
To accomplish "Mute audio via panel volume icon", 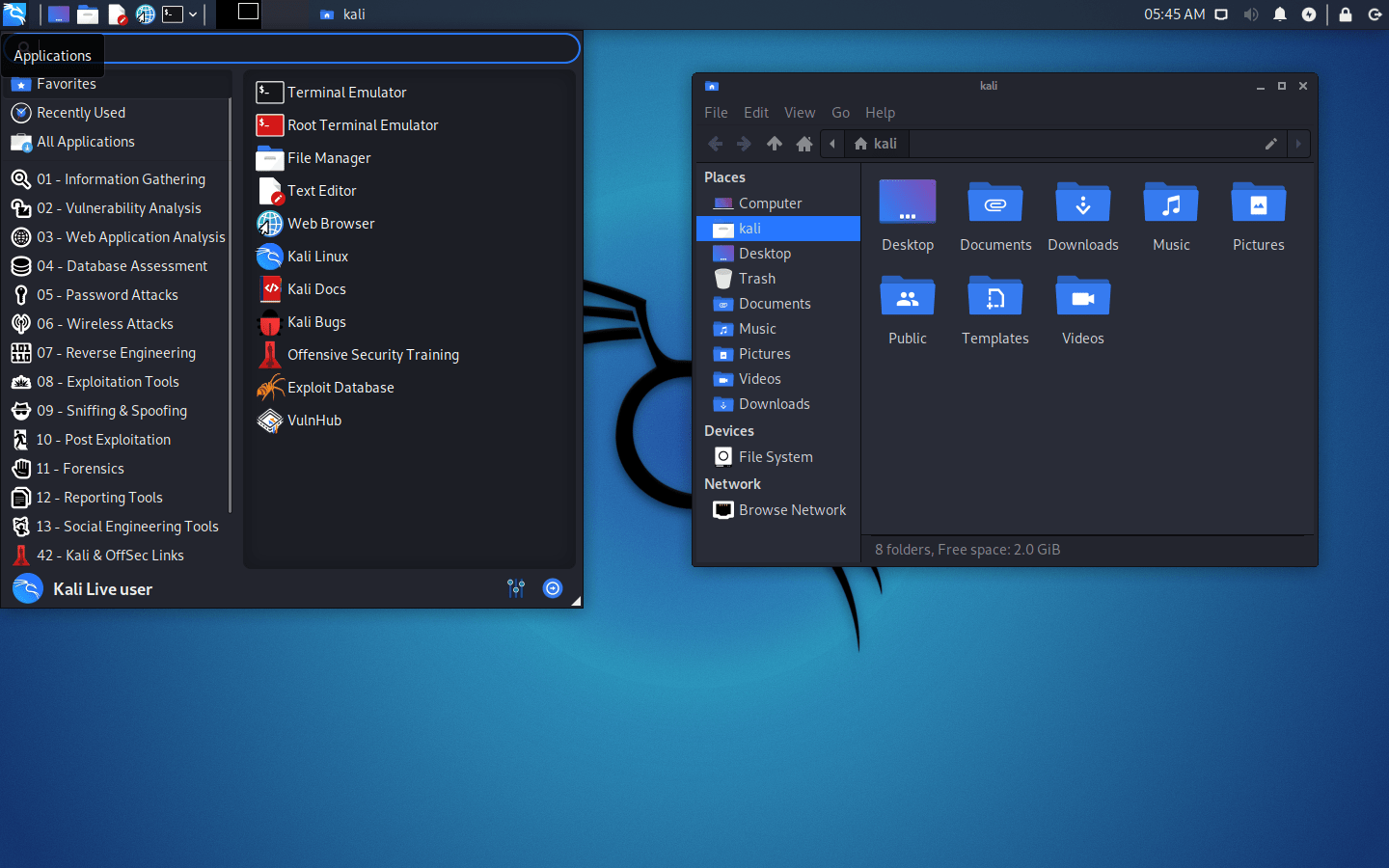I will (1251, 14).
